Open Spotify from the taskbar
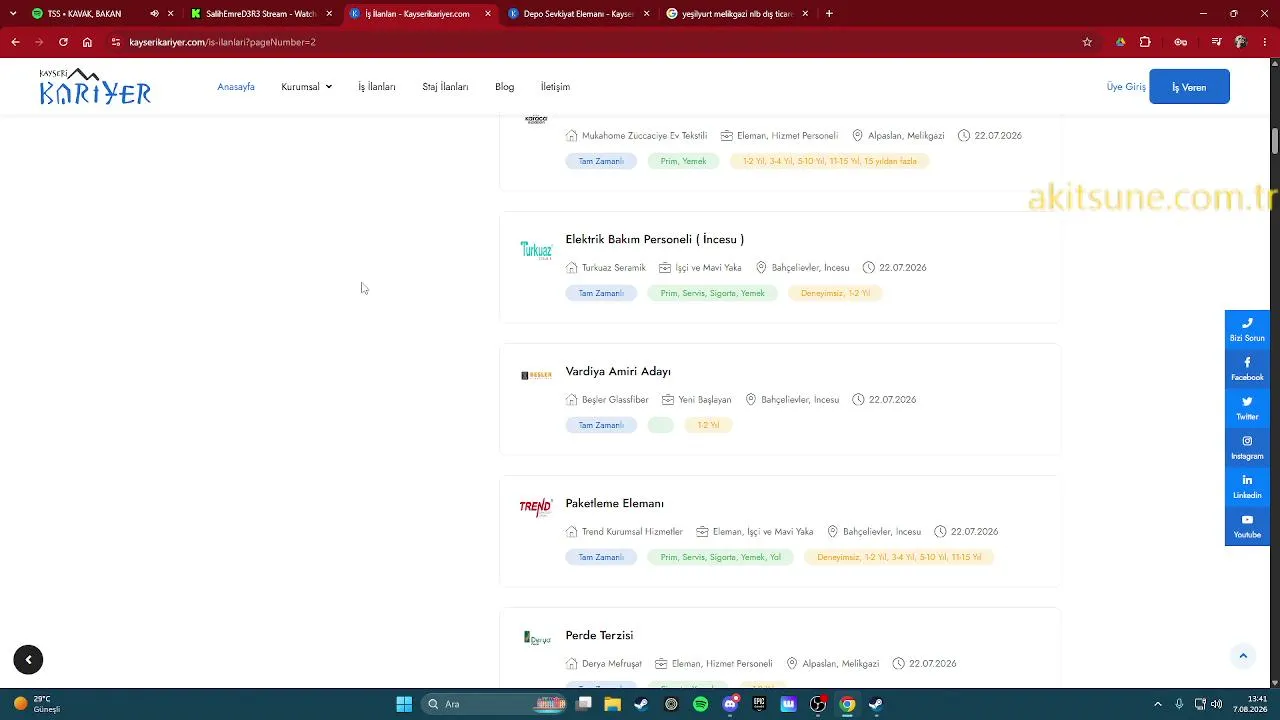Viewport: 1280px width, 720px height. (x=700, y=704)
